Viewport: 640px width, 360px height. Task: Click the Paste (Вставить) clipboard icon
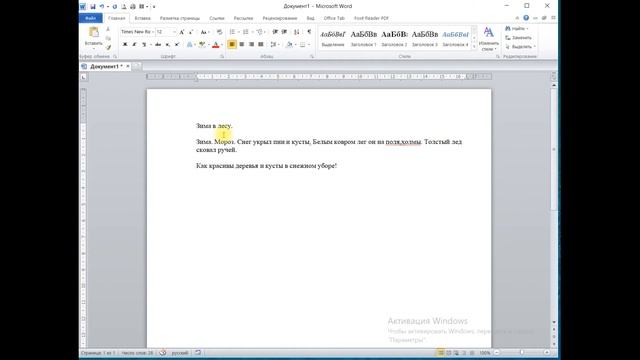[x=94, y=32]
